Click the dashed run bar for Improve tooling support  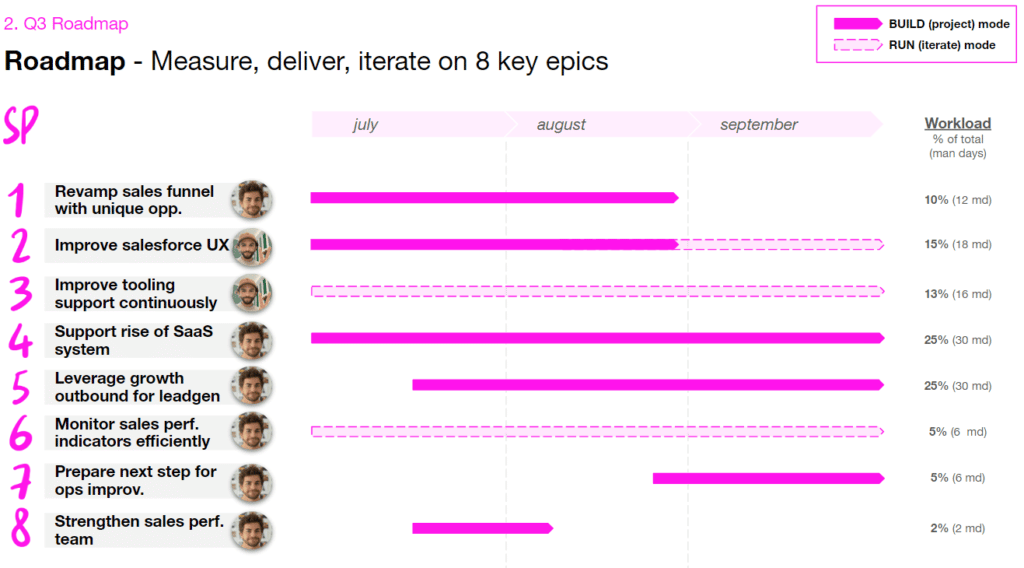[x=596, y=291]
